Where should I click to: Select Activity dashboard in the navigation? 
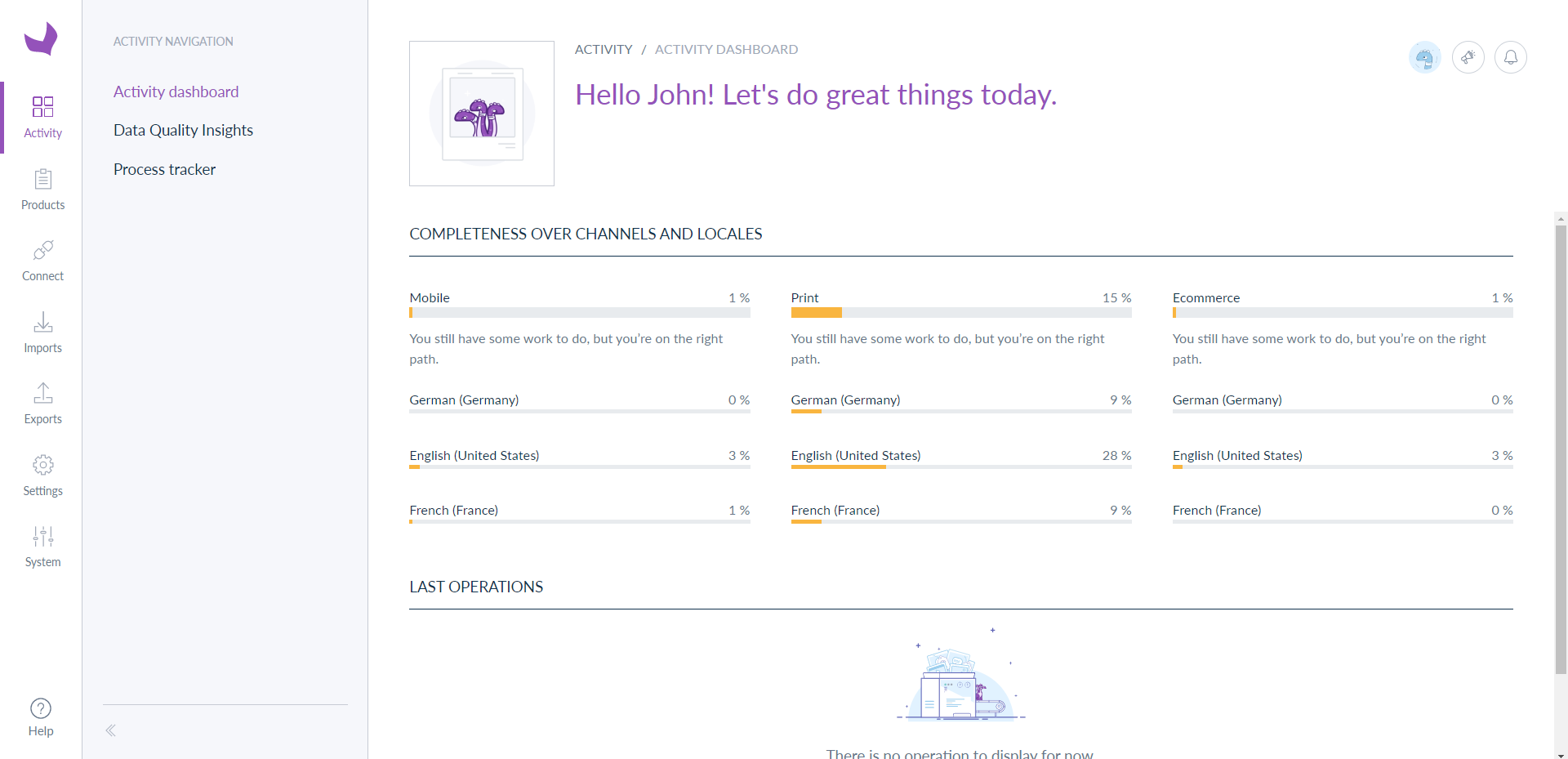point(176,92)
